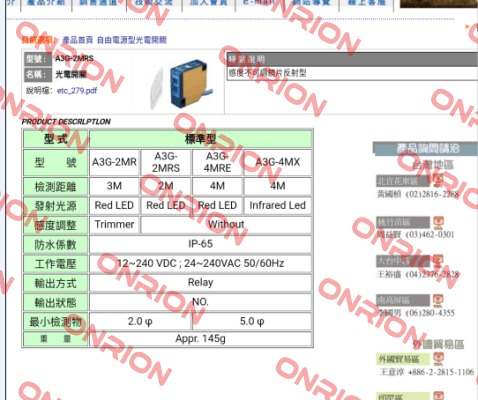Open the 技術交流 navigation tab

[x=154, y=3]
